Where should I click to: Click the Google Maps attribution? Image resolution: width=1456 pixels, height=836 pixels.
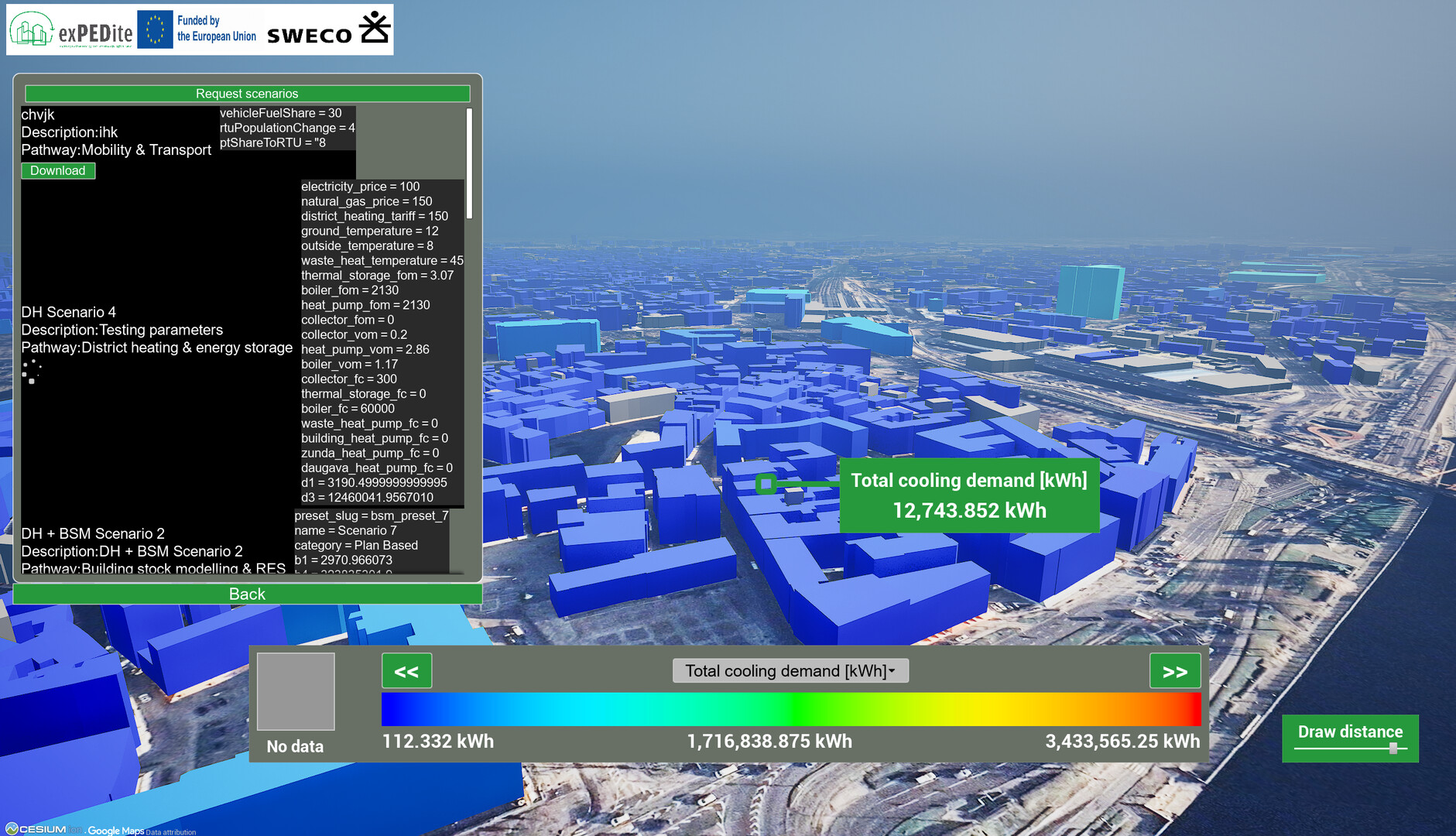[x=115, y=831]
